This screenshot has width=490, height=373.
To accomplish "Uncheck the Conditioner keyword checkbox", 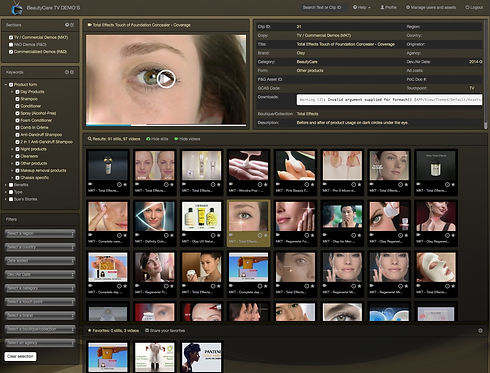I will pyautogui.click(x=17, y=106).
